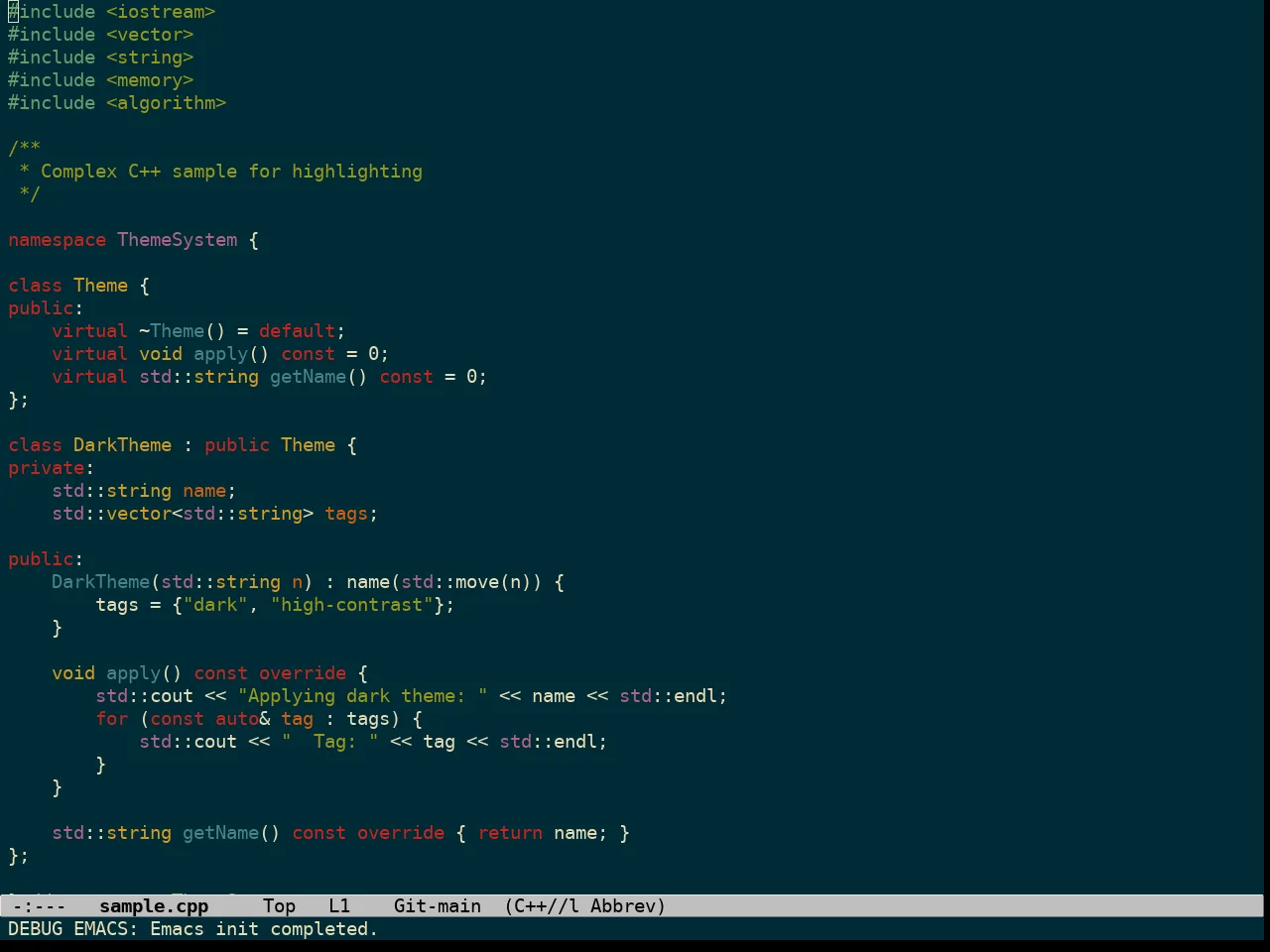Image resolution: width=1270 pixels, height=952 pixels.
Task: Click on '#include <algorithm>' line
Action: coord(117,103)
